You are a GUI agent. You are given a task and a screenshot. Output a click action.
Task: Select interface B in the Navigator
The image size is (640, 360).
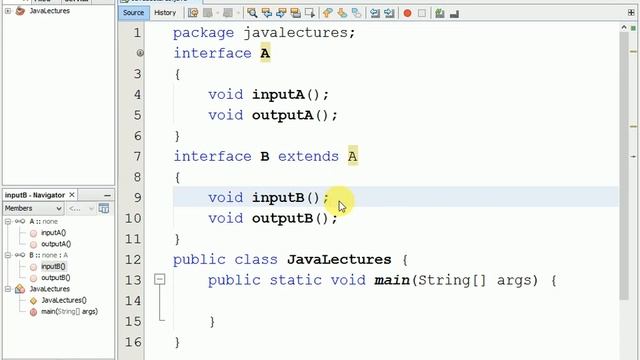pos(48,255)
